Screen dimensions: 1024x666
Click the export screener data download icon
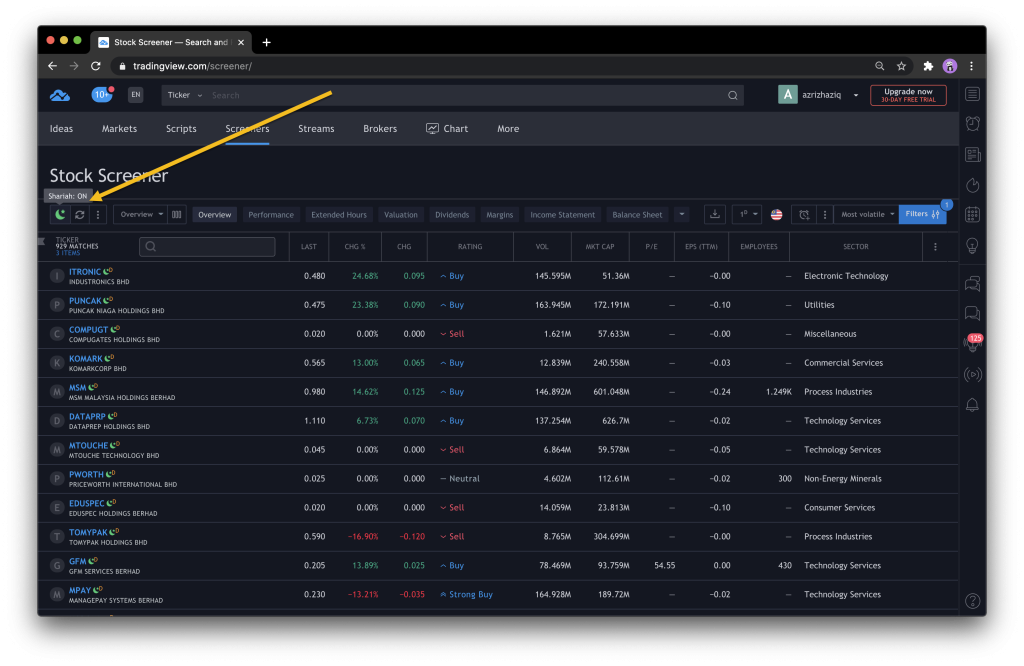pyautogui.click(x=714, y=214)
